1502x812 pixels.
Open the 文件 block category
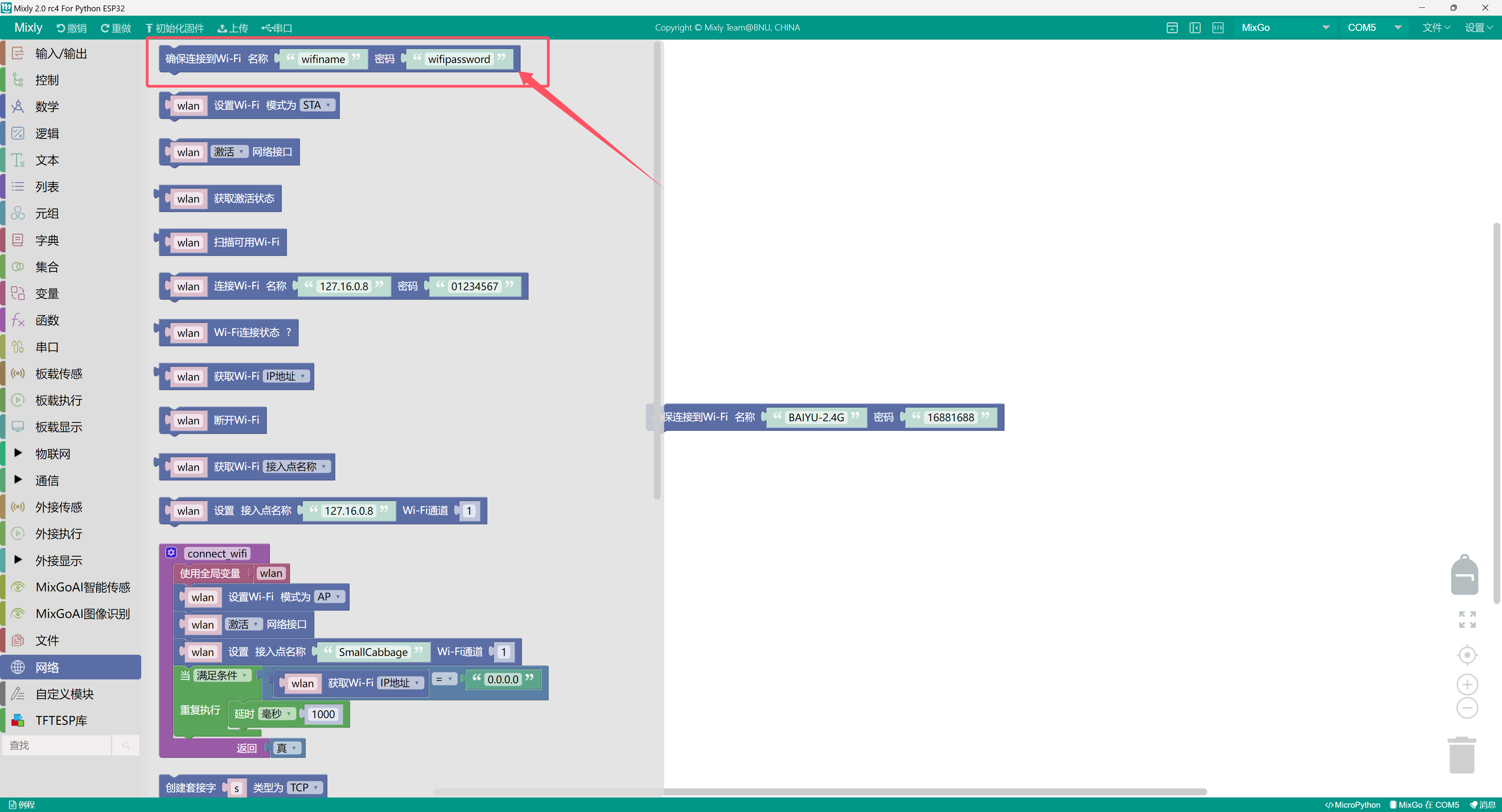pyautogui.click(x=70, y=641)
